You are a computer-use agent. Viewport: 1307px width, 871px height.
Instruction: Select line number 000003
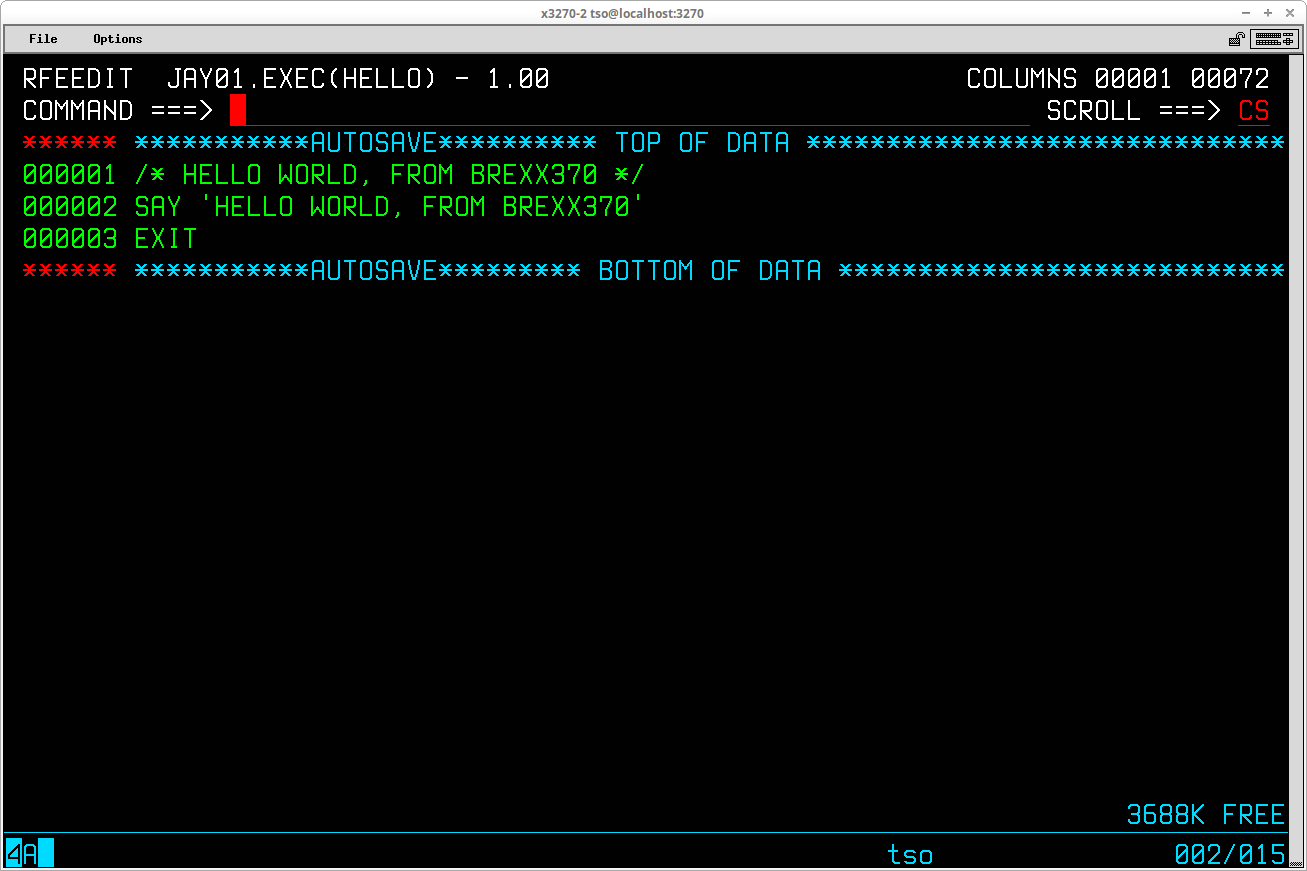coord(70,239)
